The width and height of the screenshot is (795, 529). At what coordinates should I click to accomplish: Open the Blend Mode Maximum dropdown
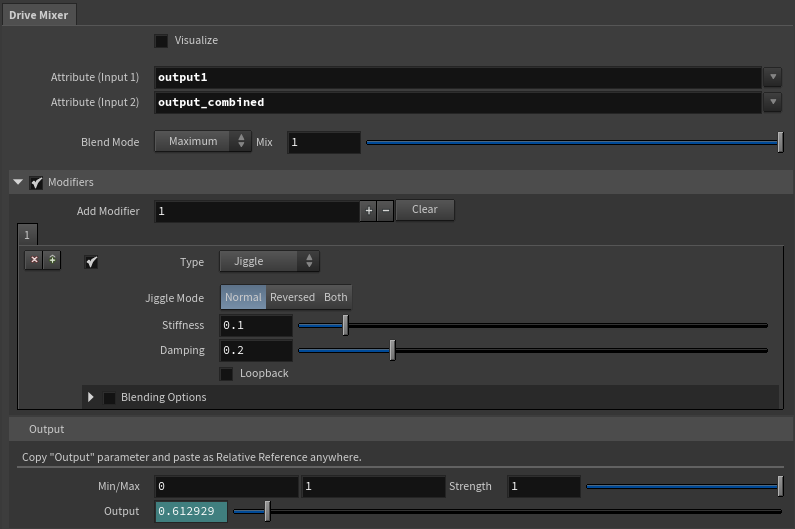(203, 141)
